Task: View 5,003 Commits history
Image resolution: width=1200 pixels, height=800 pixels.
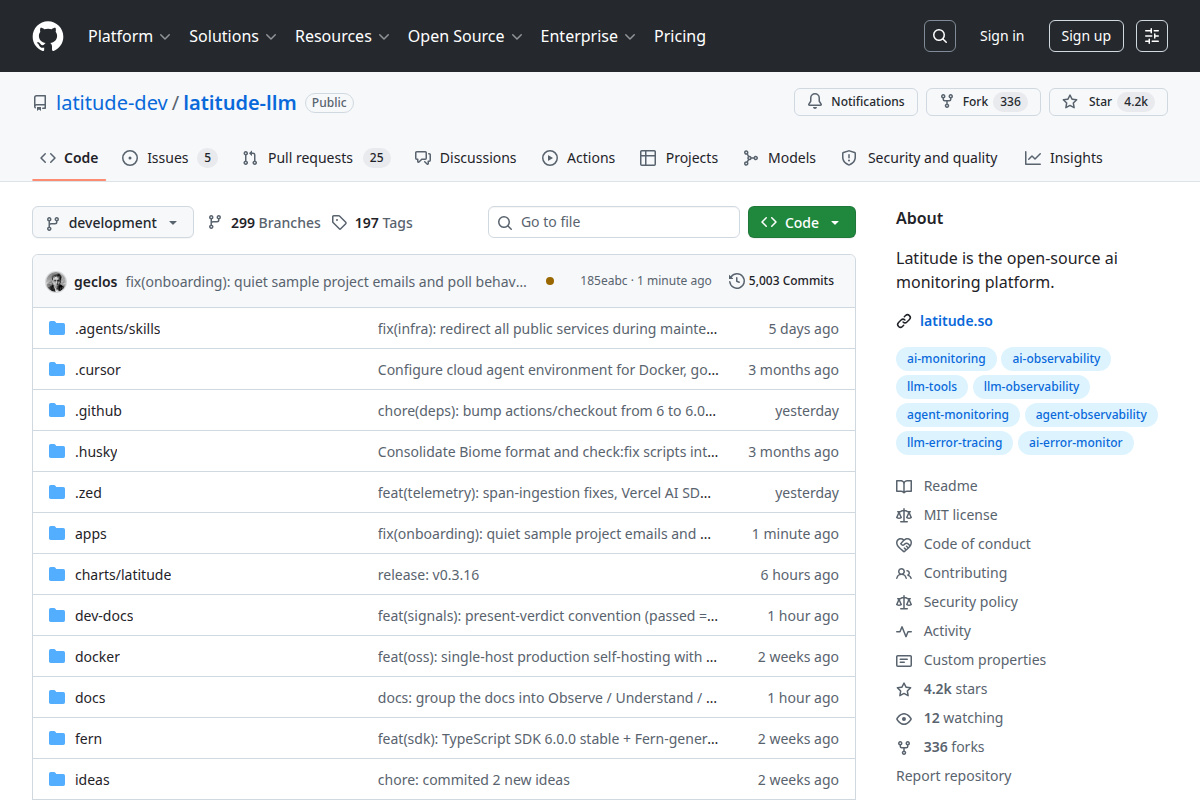Action: (x=782, y=281)
